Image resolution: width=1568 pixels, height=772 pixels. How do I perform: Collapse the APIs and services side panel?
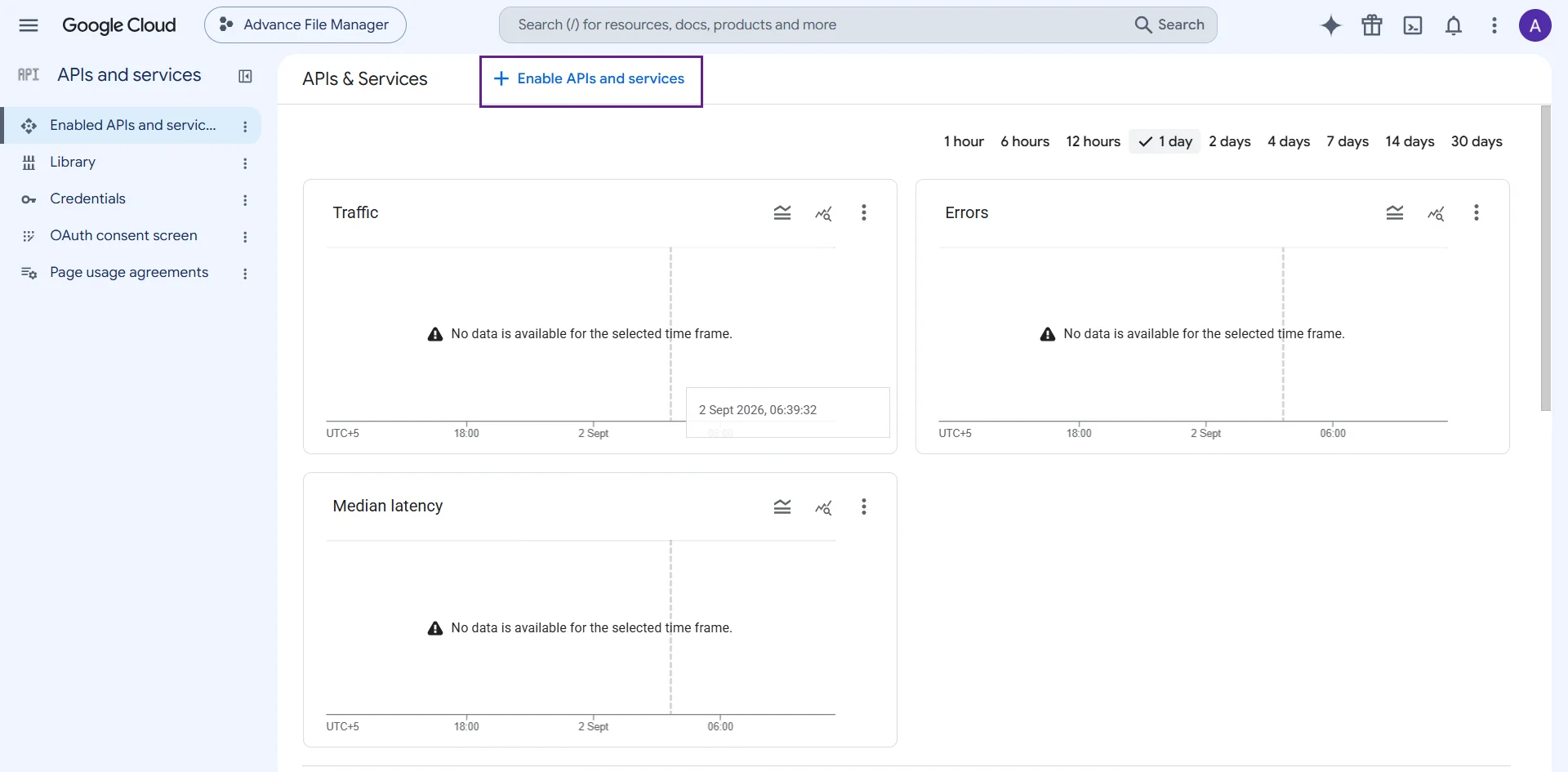[245, 76]
